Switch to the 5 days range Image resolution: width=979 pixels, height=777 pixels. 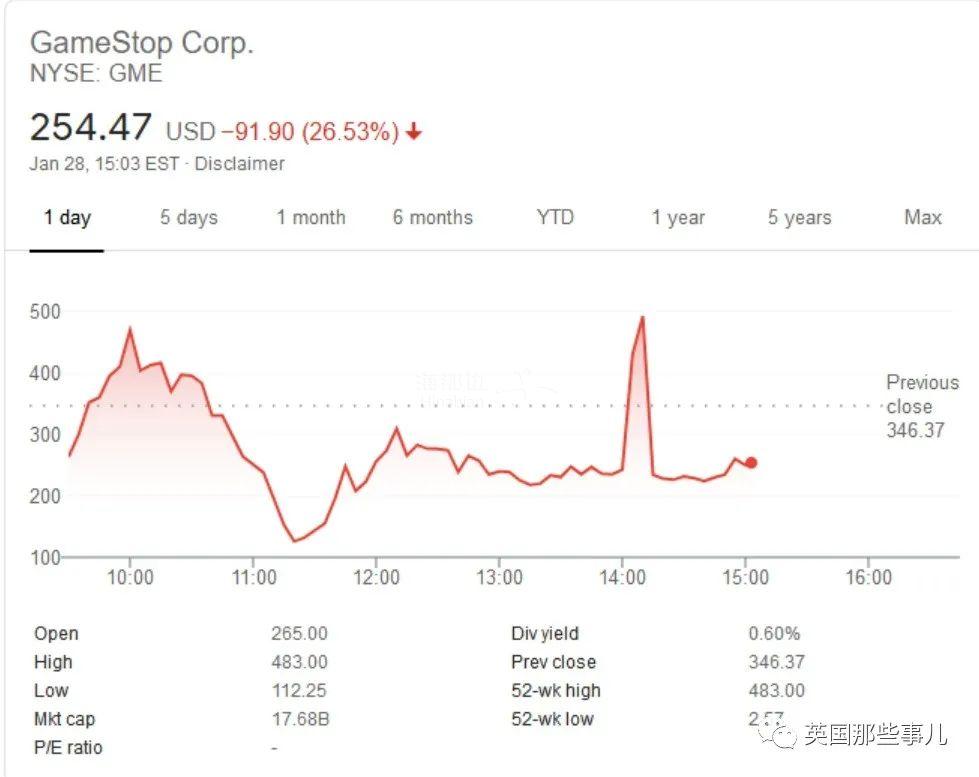pyautogui.click(x=189, y=217)
